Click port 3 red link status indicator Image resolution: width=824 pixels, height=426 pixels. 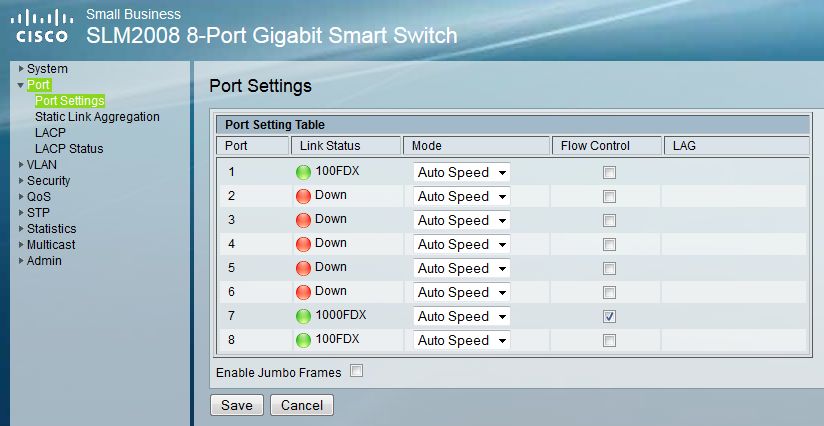tap(303, 221)
